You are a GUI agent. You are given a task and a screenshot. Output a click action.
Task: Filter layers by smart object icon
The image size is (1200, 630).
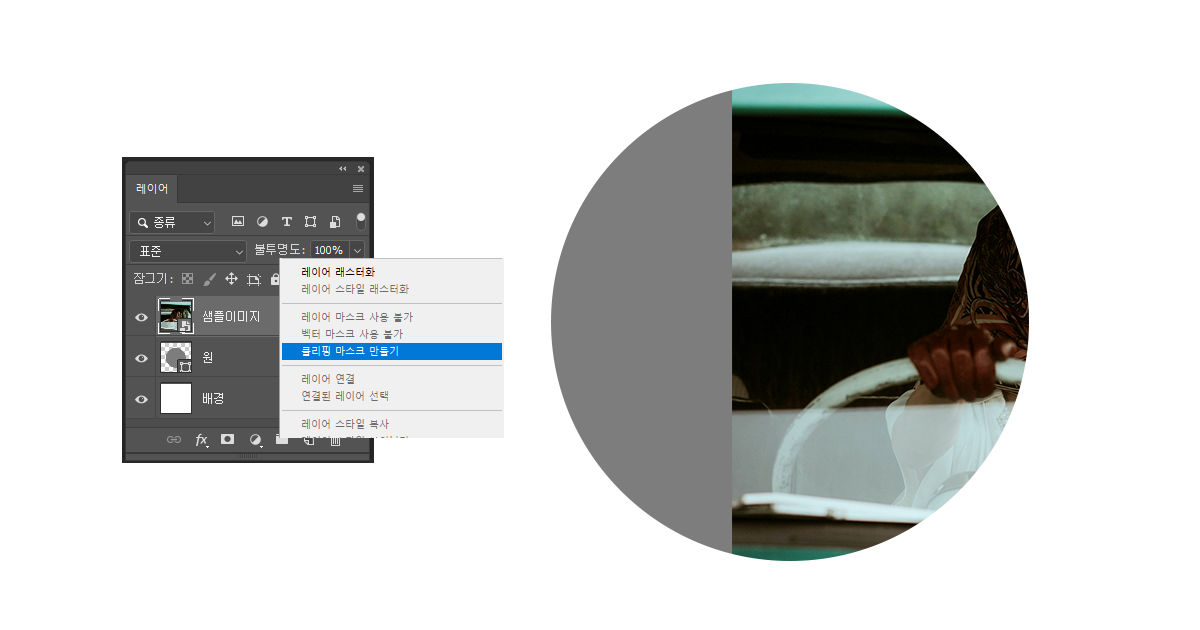click(x=335, y=221)
